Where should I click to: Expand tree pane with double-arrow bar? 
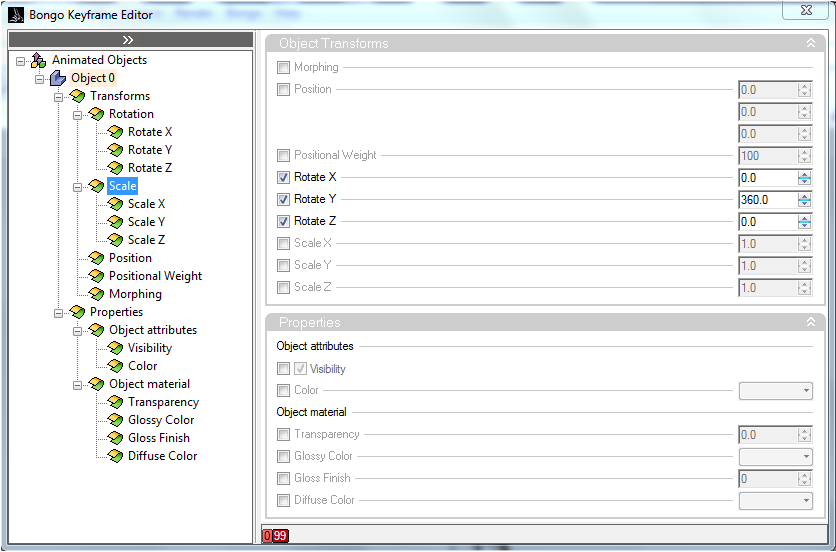[x=131, y=40]
